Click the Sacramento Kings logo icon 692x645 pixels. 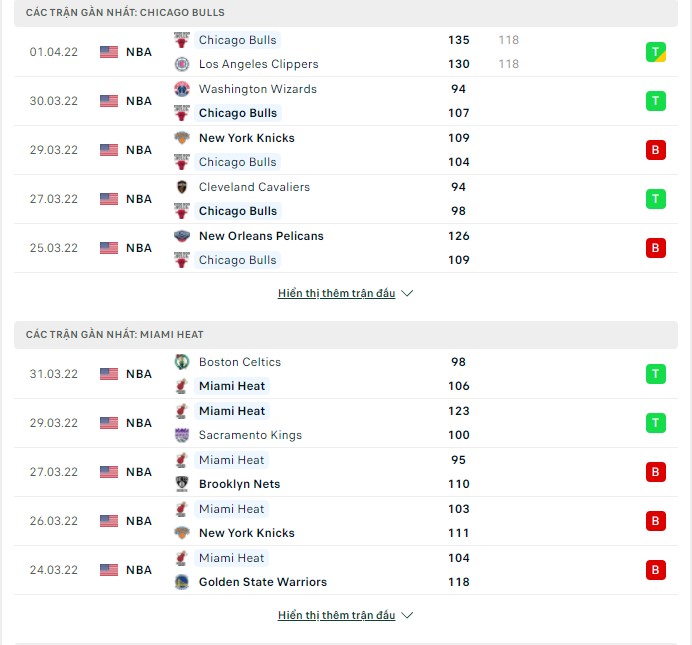181,435
